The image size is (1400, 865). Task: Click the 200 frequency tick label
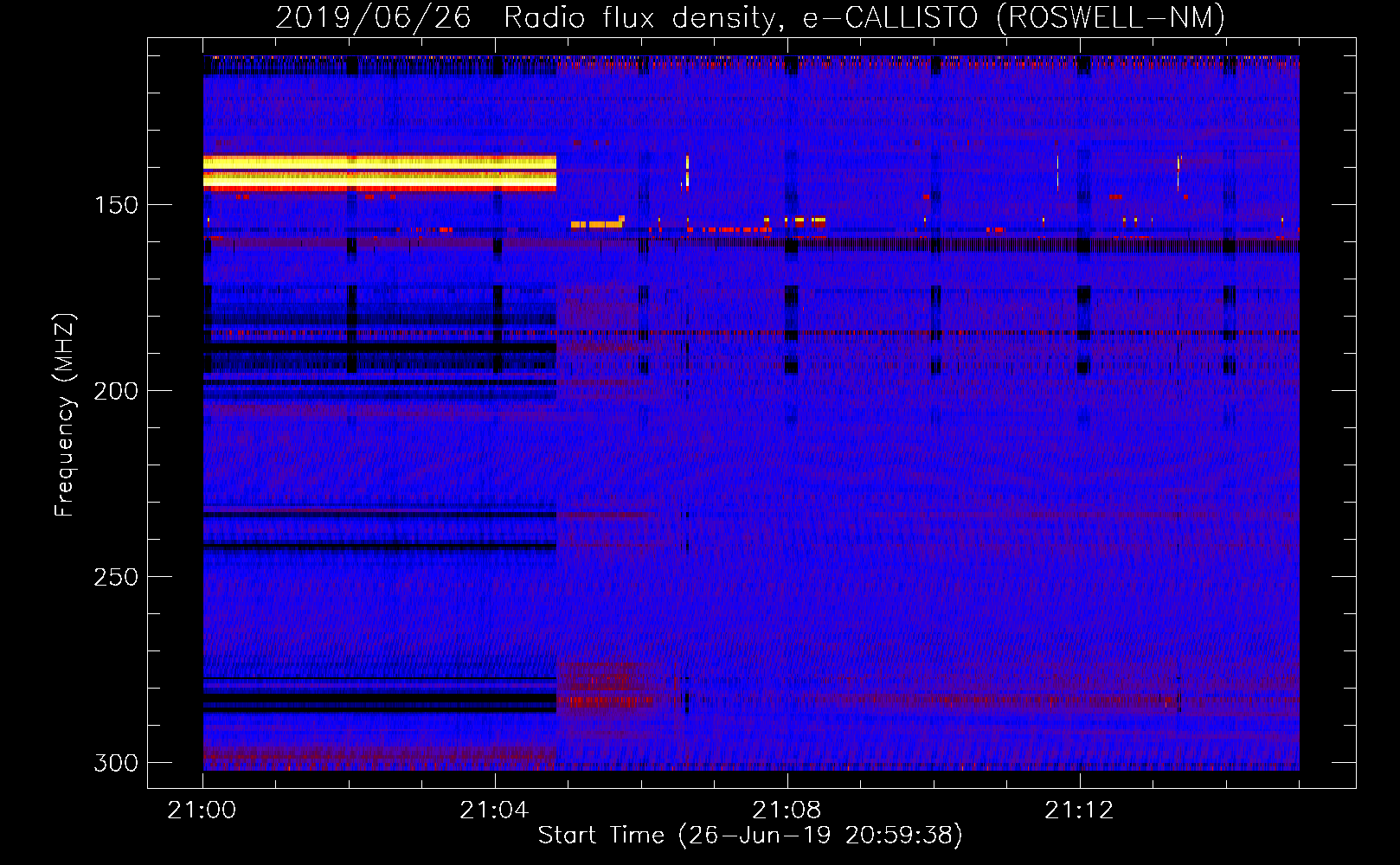[x=116, y=391]
